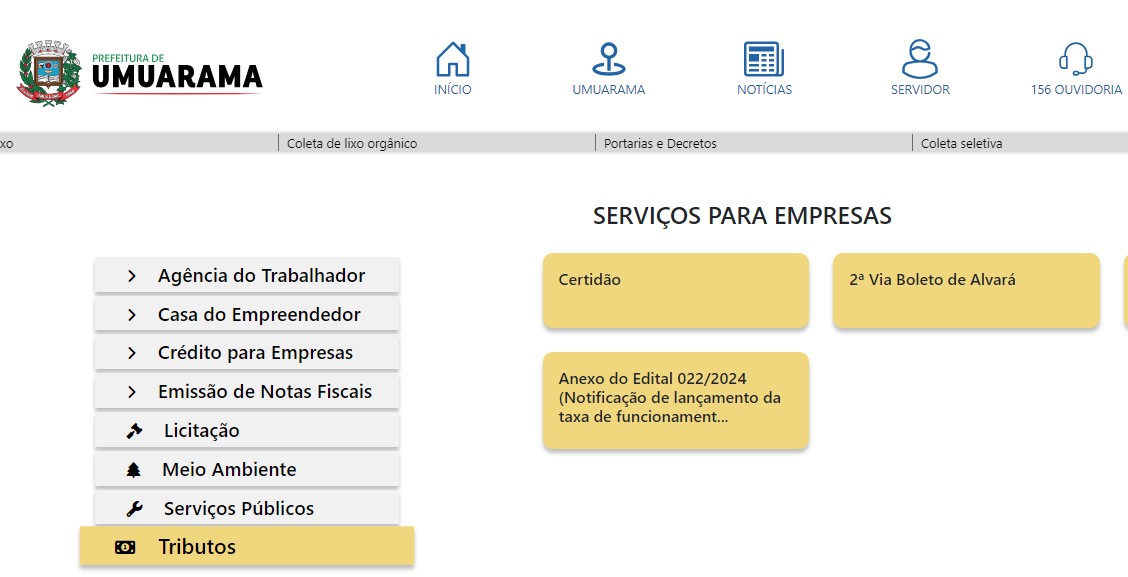The width and height of the screenshot is (1128, 577).
Task: Click the money icon next to Tributos
Action: (x=124, y=547)
